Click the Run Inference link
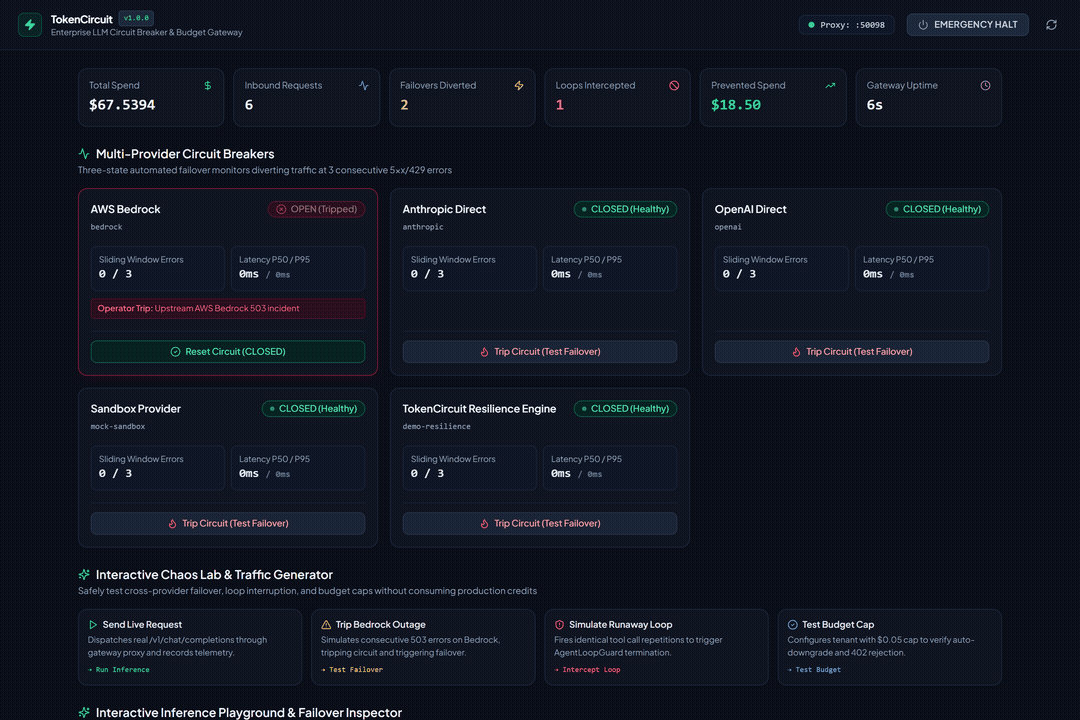1080x720 pixels. [119, 670]
